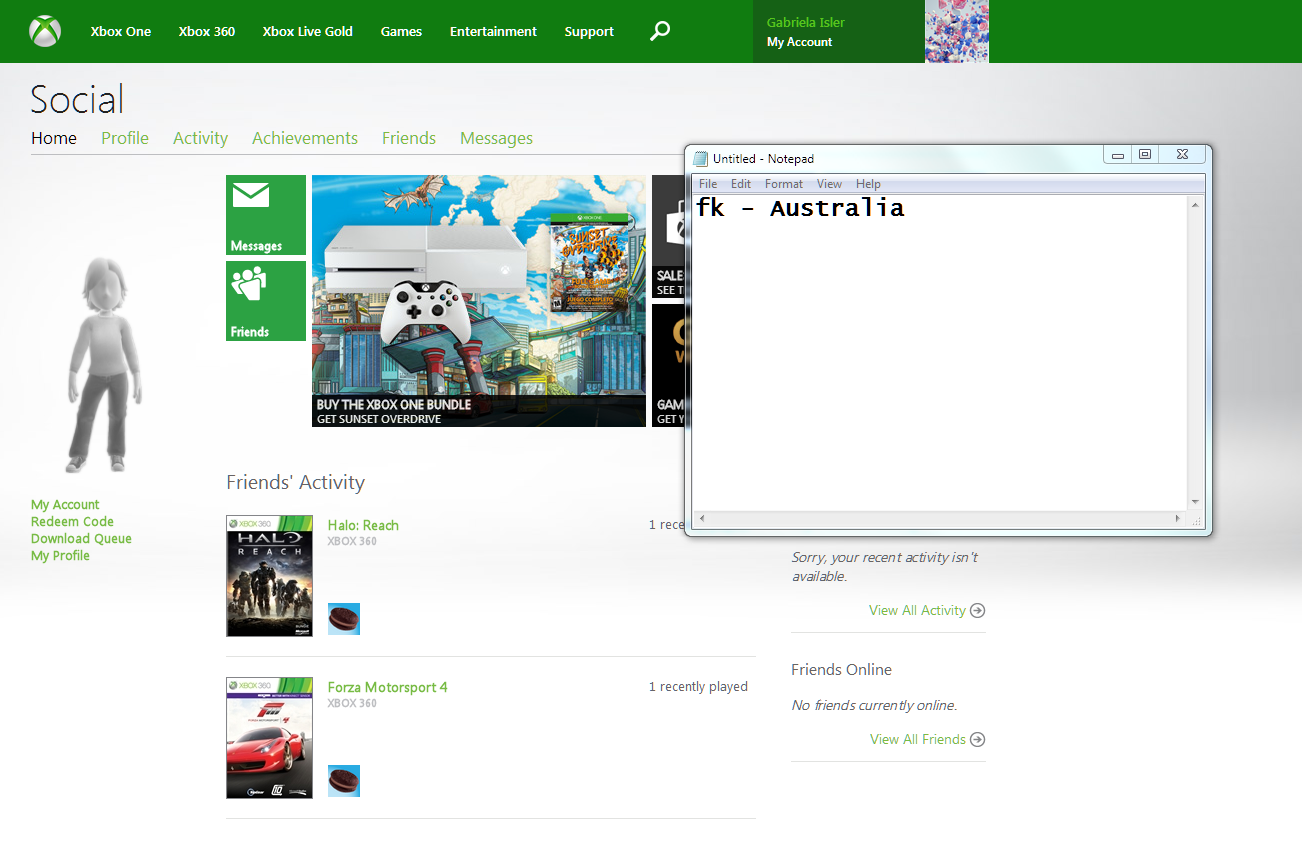Screen dimensions: 1302x854
Task: Open the Xbox 360 nav menu
Action: tap(207, 31)
